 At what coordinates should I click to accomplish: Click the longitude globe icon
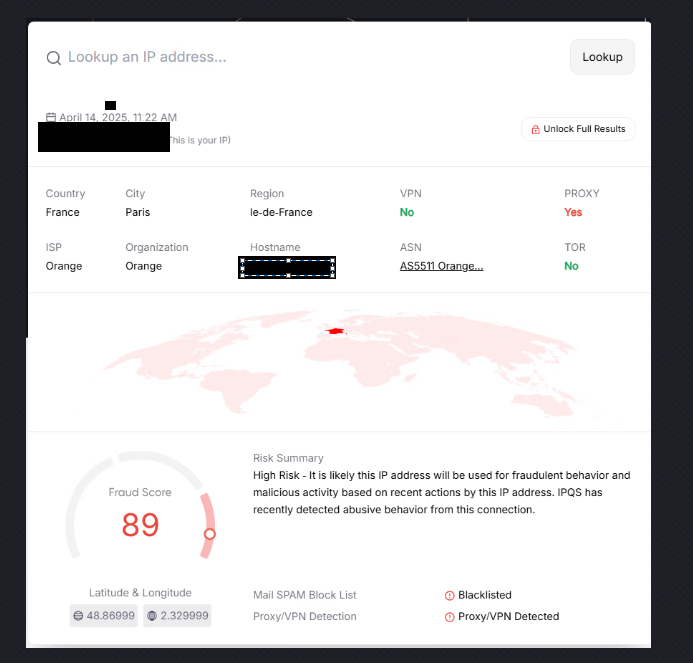pyautogui.click(x=152, y=616)
